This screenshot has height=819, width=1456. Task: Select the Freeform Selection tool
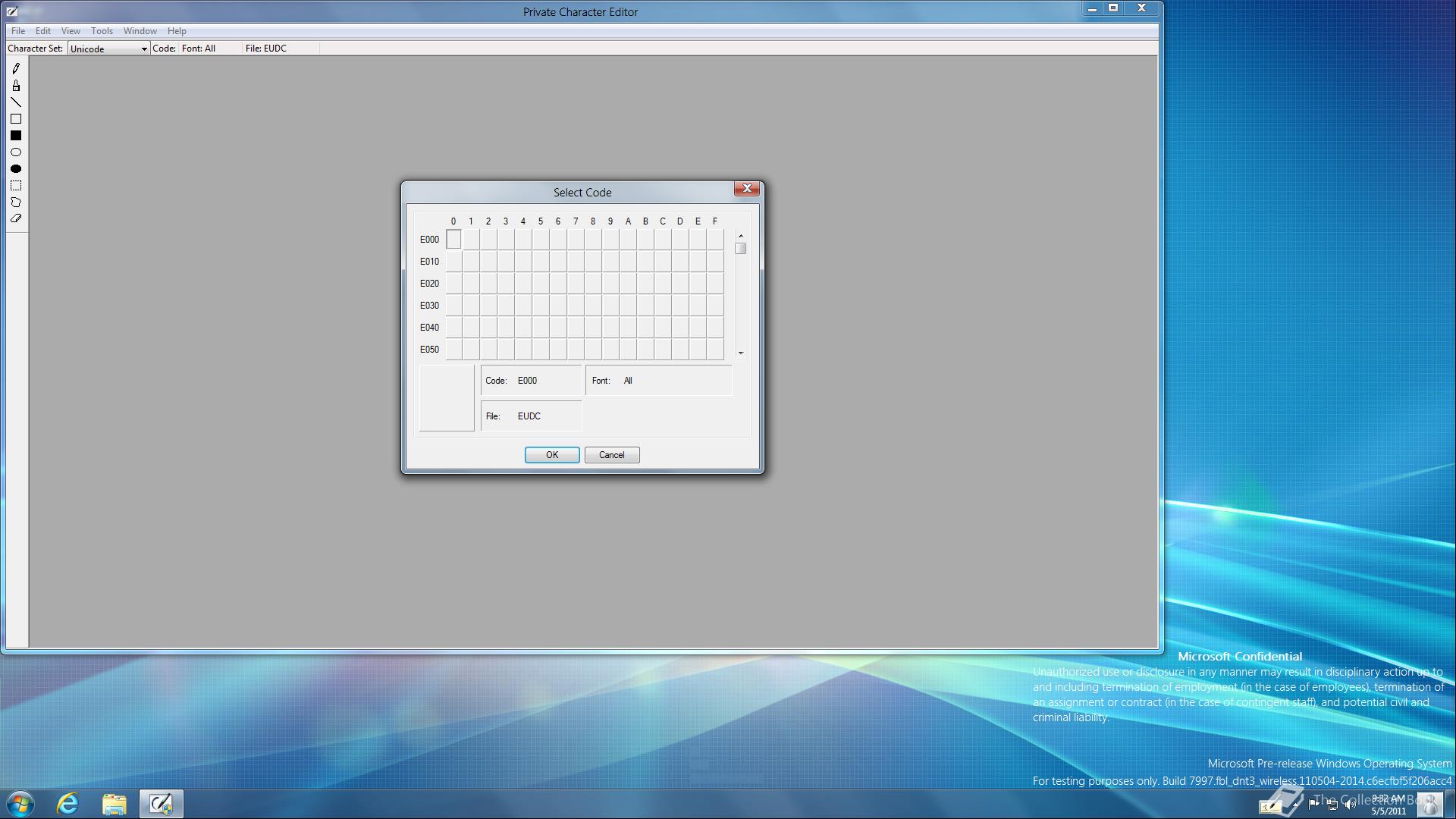click(16, 202)
